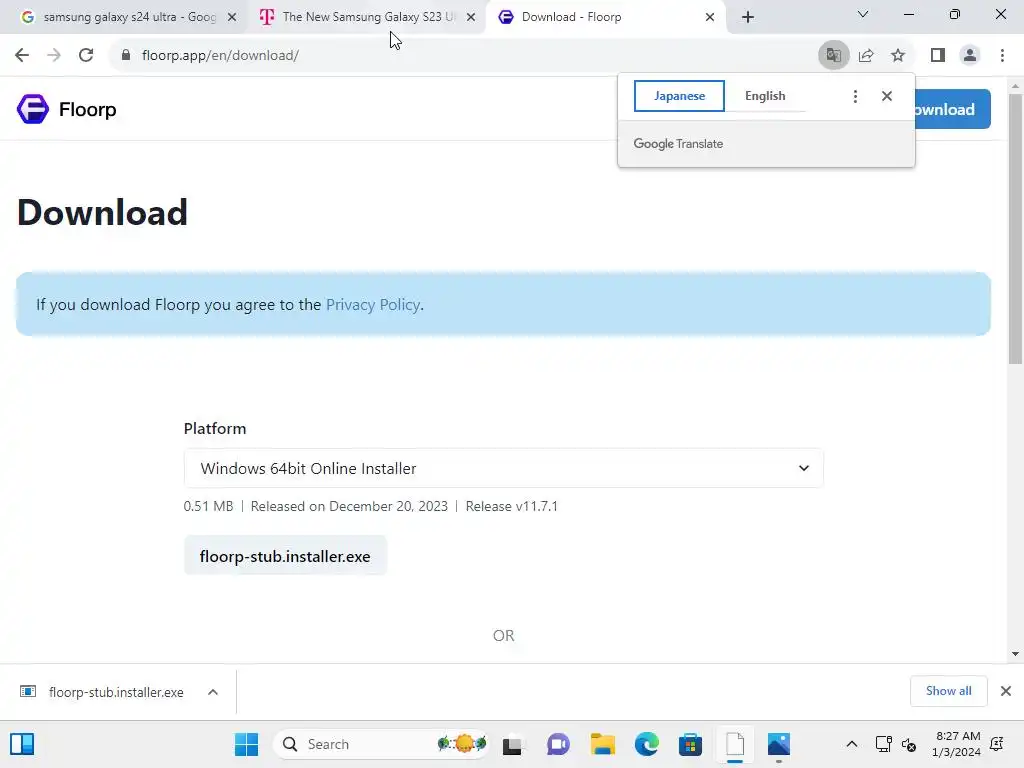Viewport: 1024px width, 768px height.
Task: Open the notifications bell icon
Action: coord(997,744)
